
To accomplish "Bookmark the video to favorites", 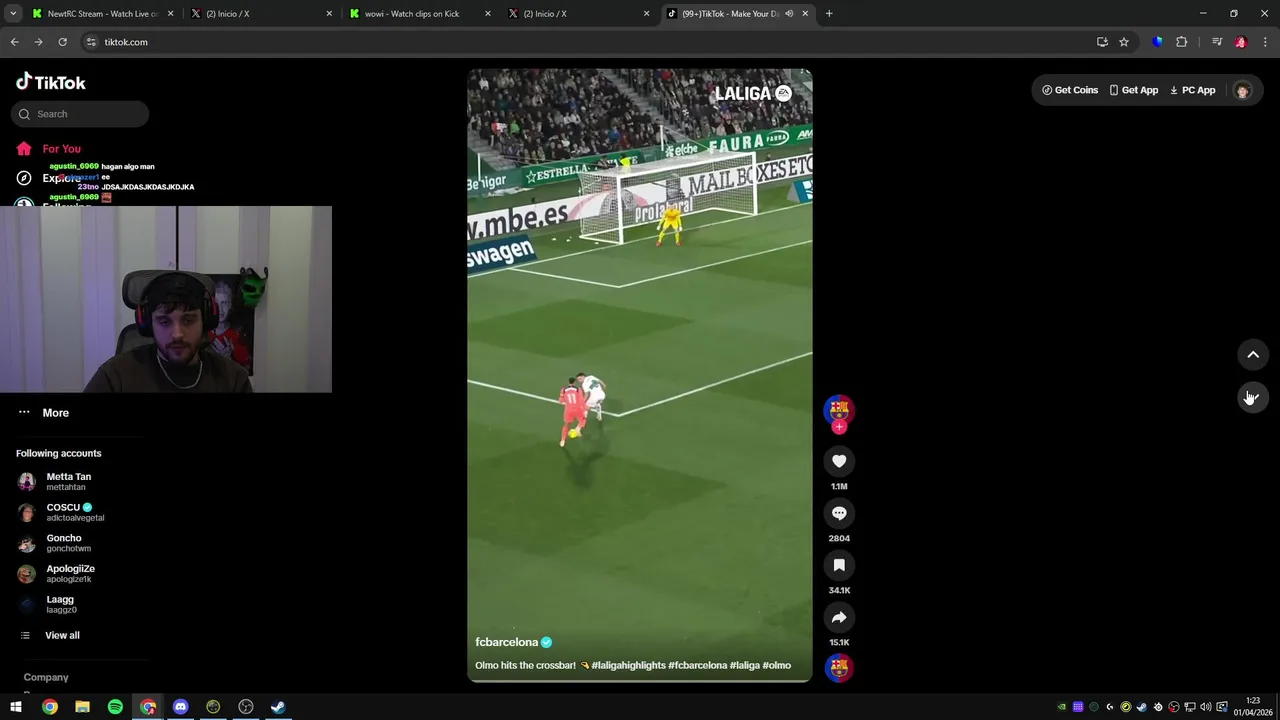I will point(839,565).
